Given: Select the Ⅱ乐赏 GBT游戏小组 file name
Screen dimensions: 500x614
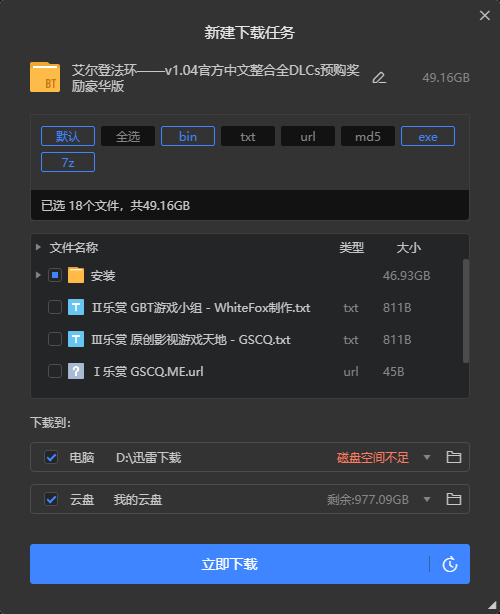Looking at the screenshot, I should (201, 308).
